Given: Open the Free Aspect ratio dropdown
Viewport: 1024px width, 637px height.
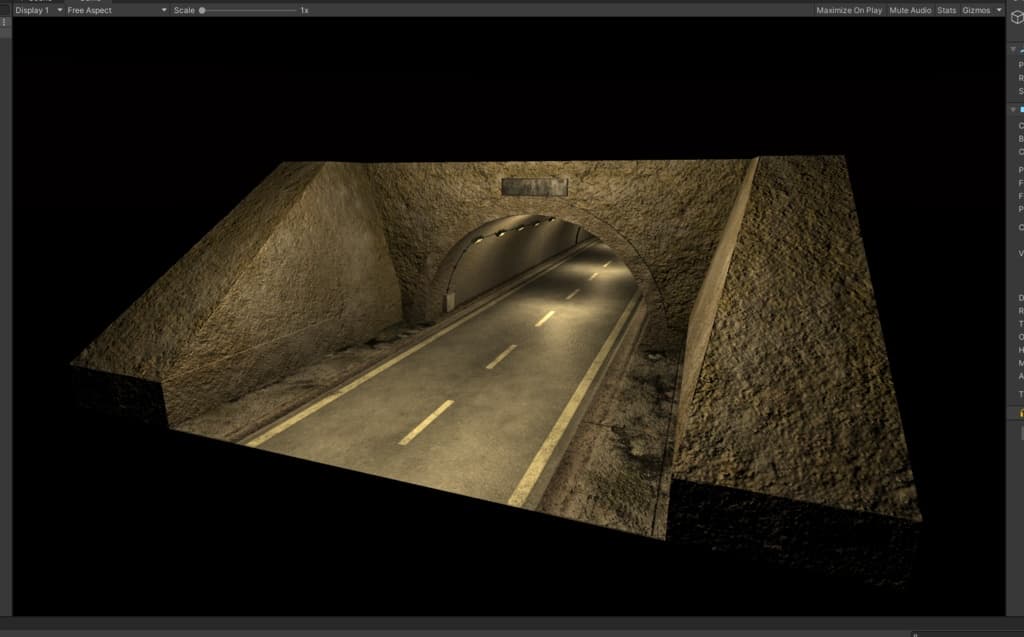Looking at the screenshot, I should click(116, 10).
